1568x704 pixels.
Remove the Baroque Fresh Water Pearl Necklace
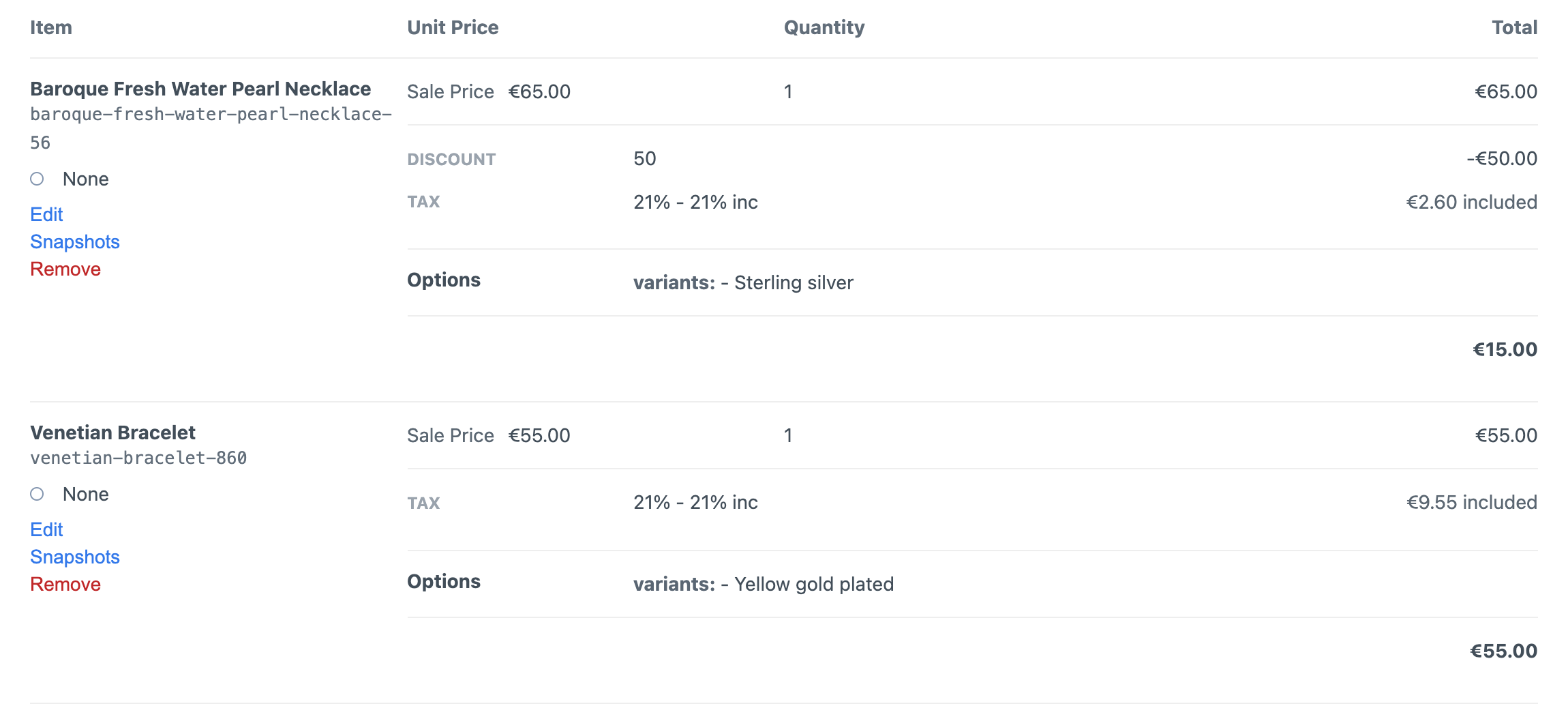point(65,269)
